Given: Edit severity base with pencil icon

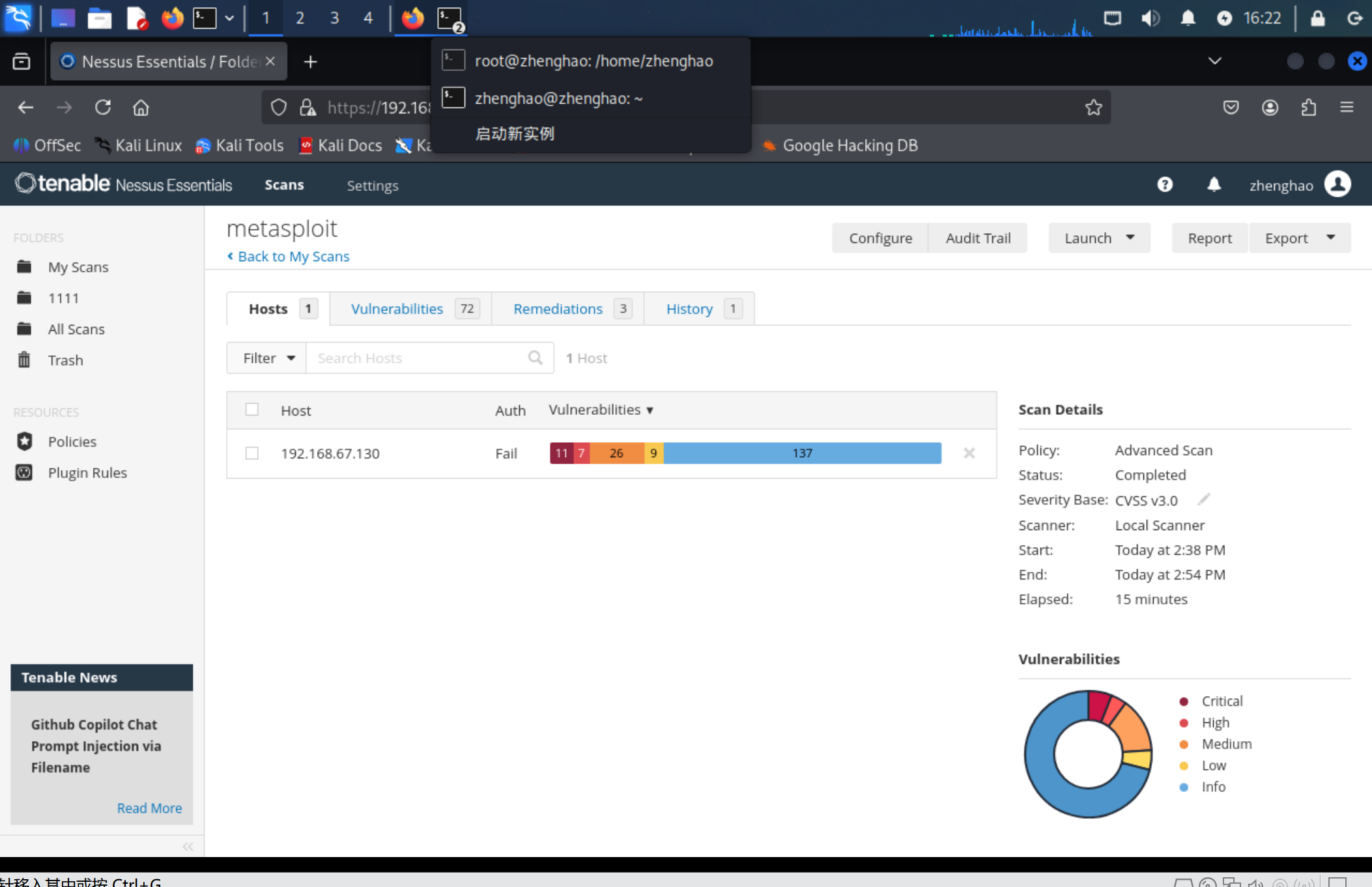Looking at the screenshot, I should (1203, 500).
